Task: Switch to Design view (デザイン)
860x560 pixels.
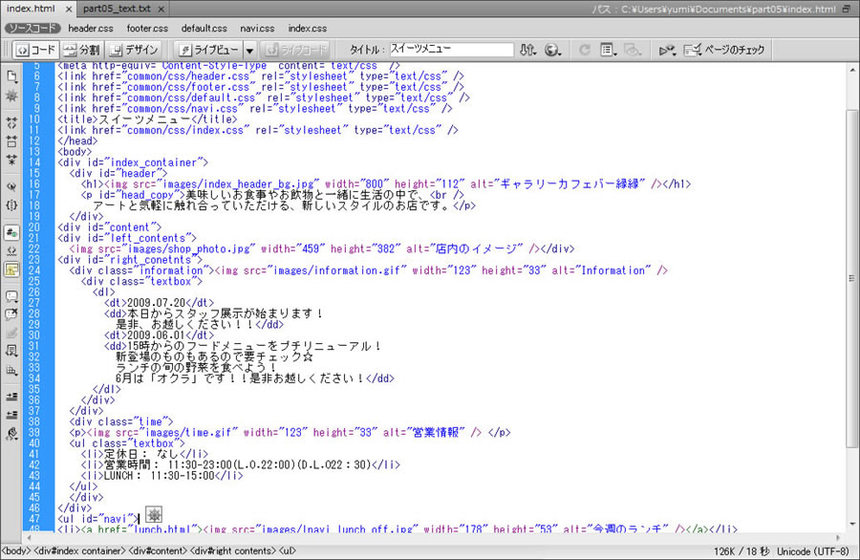Action: coord(135,49)
